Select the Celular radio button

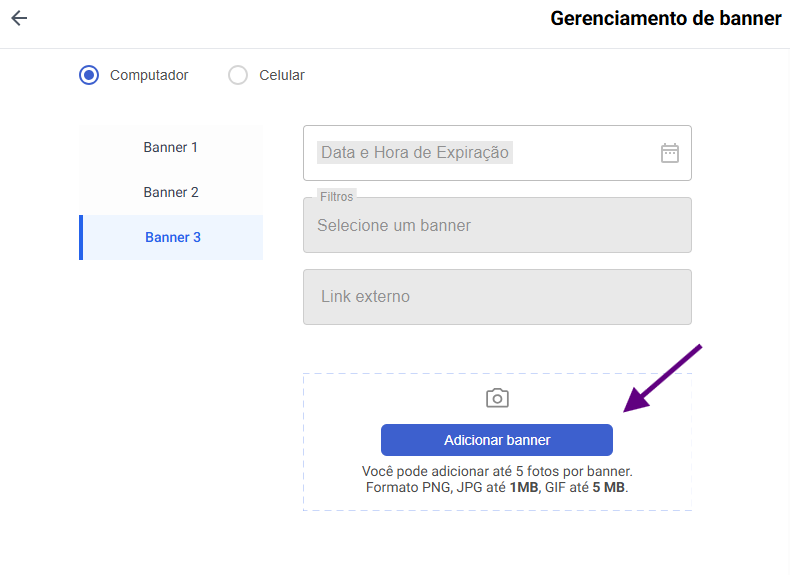coord(238,75)
